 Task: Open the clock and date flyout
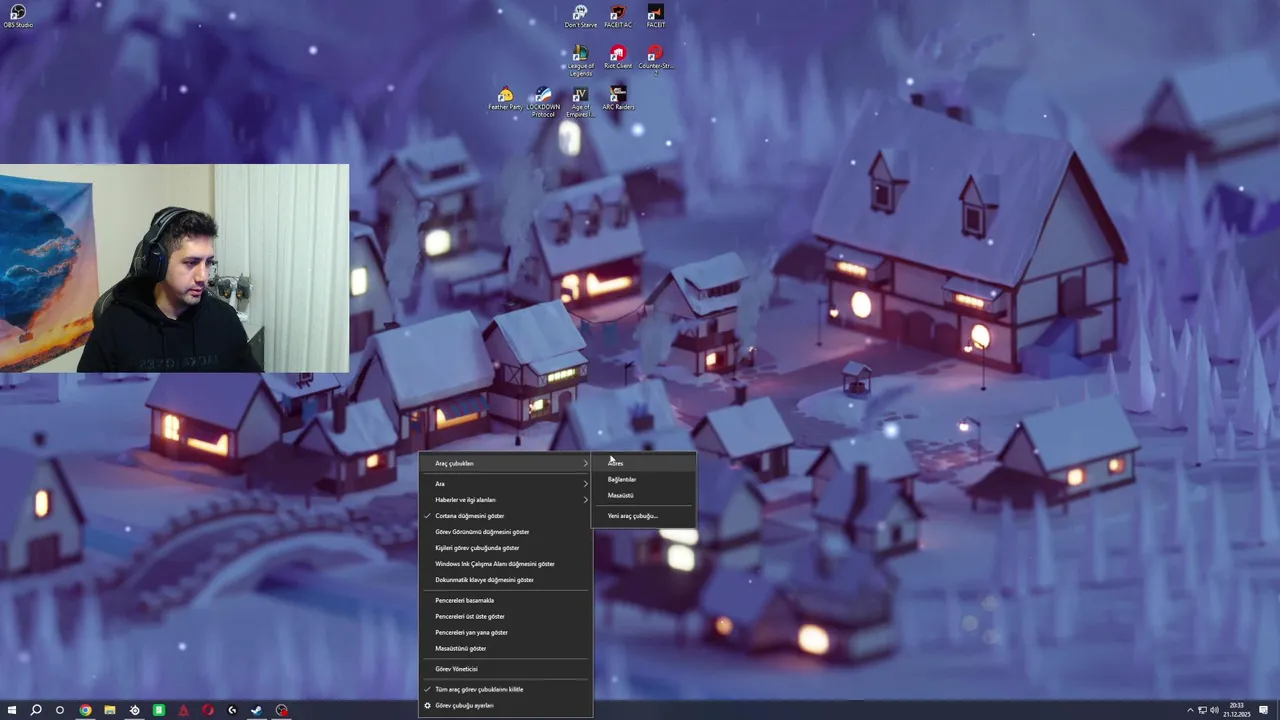tap(1237, 710)
